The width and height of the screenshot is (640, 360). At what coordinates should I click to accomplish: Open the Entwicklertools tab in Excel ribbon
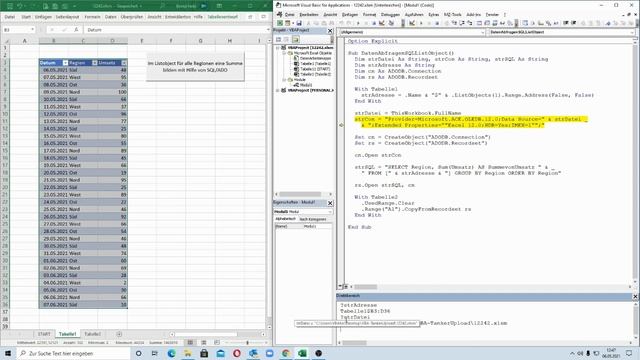coord(178,17)
